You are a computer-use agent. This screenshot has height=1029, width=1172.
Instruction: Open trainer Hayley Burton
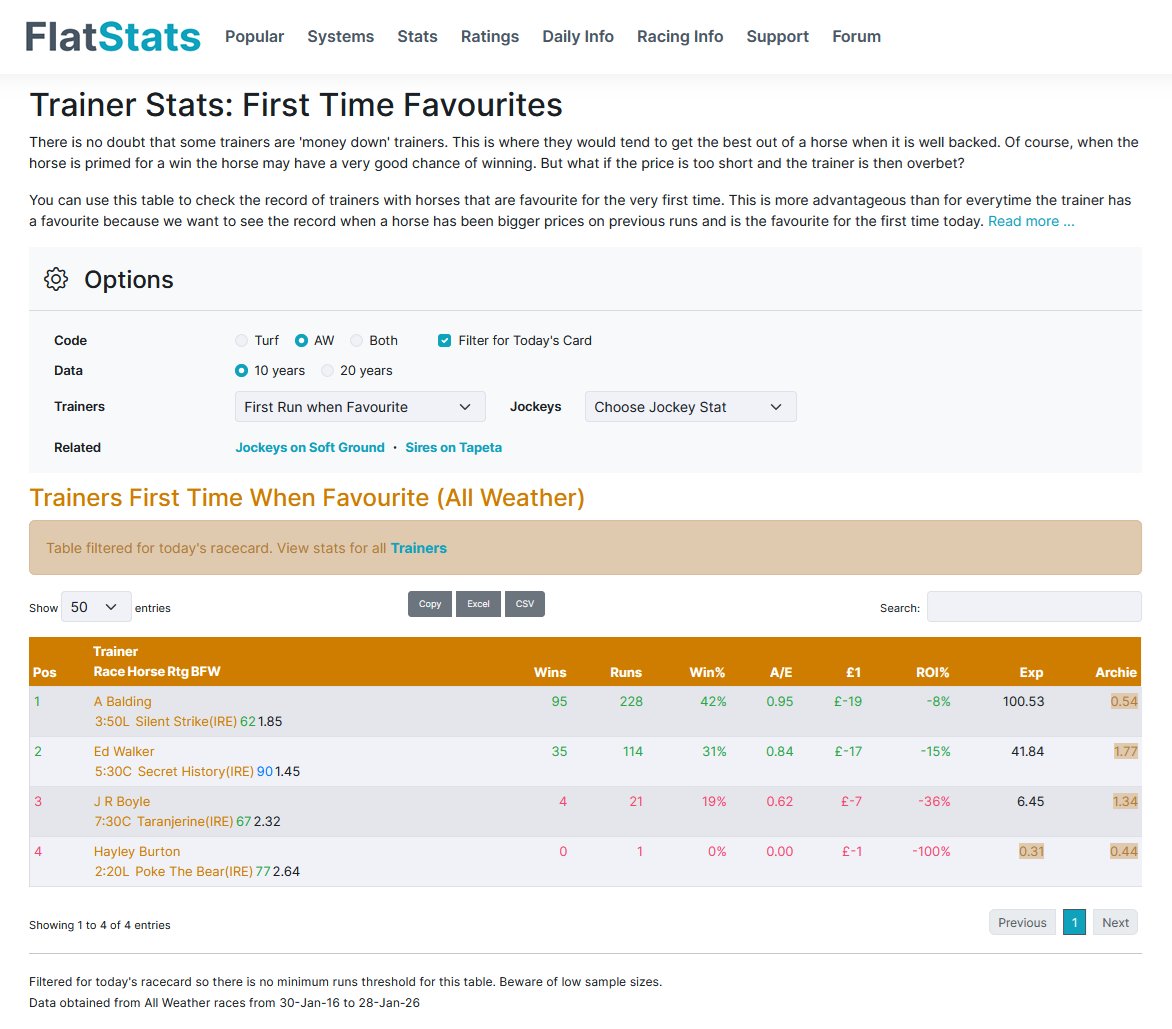[137, 852]
